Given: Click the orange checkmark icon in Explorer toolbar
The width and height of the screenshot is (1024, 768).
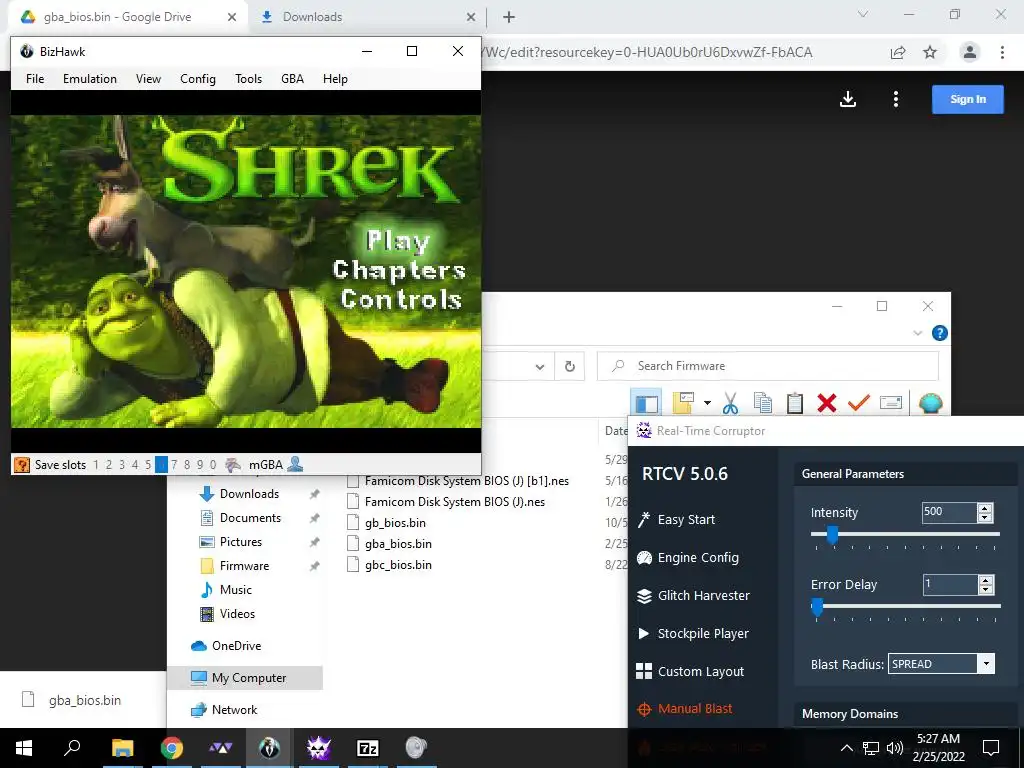Looking at the screenshot, I should tap(859, 403).
